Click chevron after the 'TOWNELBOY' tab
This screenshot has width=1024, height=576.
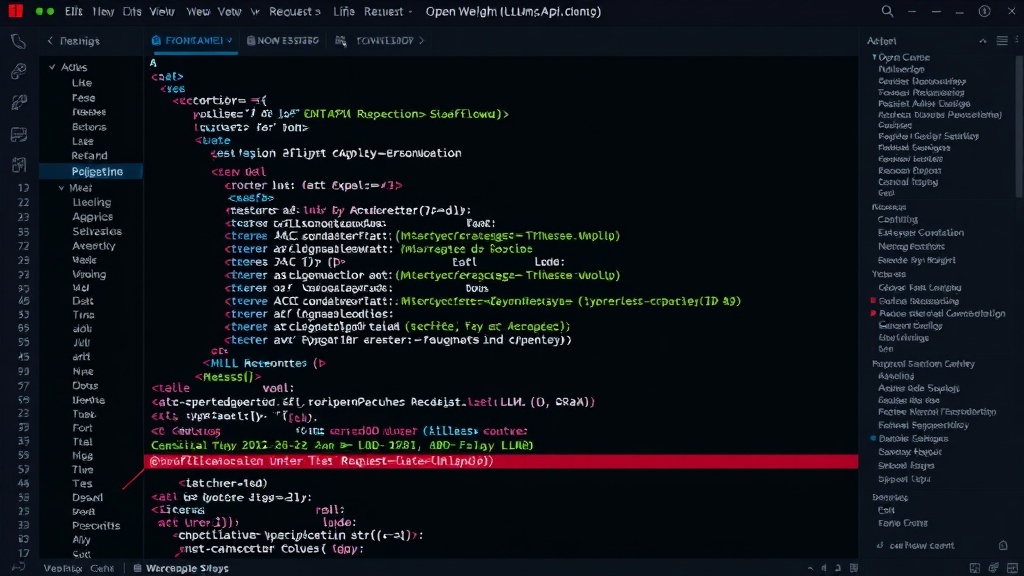[422, 40]
